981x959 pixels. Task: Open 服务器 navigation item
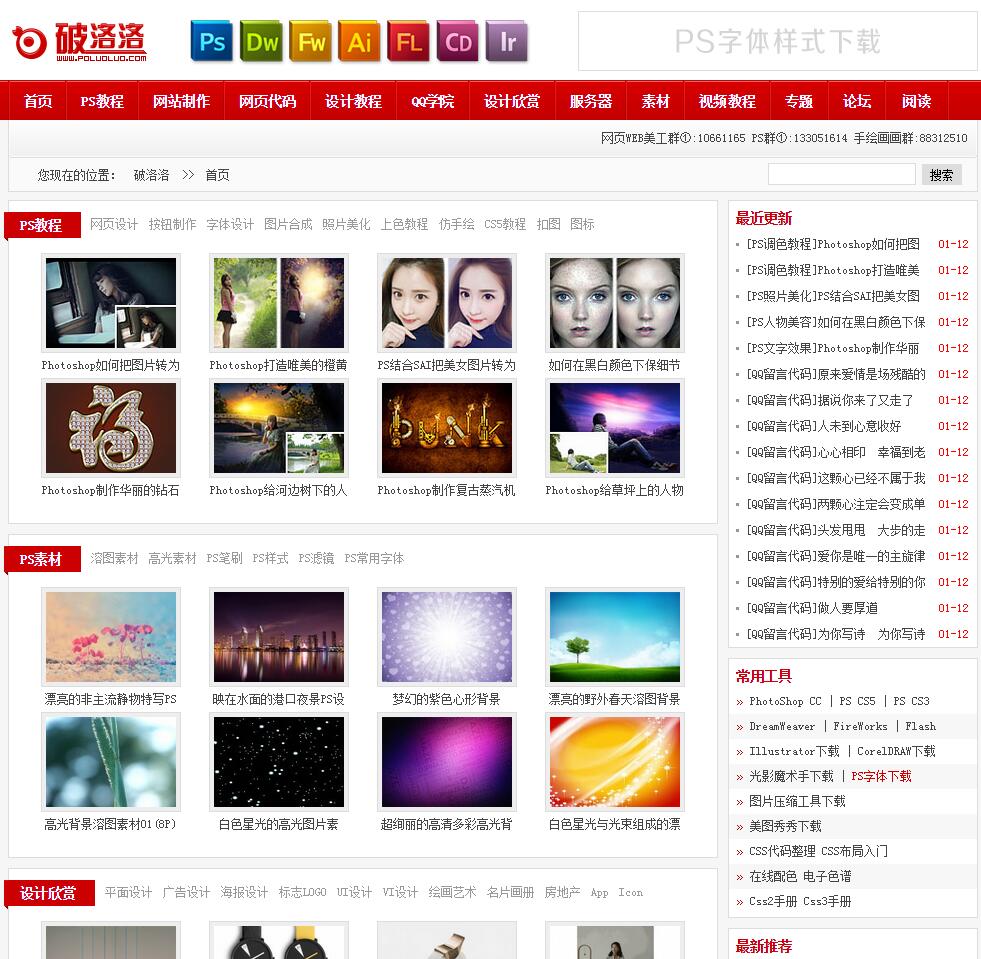point(591,101)
